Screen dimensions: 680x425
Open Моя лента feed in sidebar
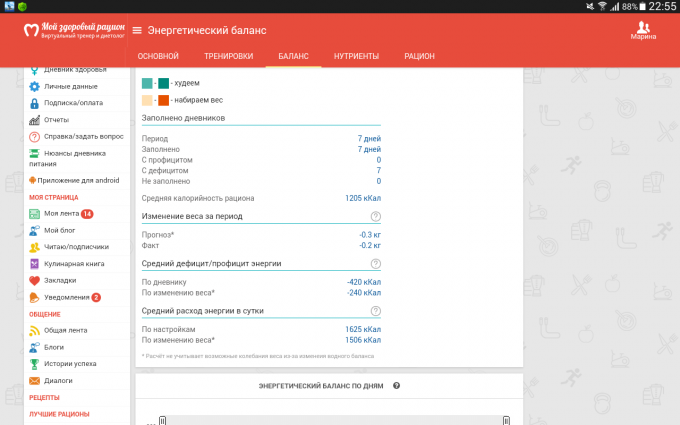(x=60, y=214)
